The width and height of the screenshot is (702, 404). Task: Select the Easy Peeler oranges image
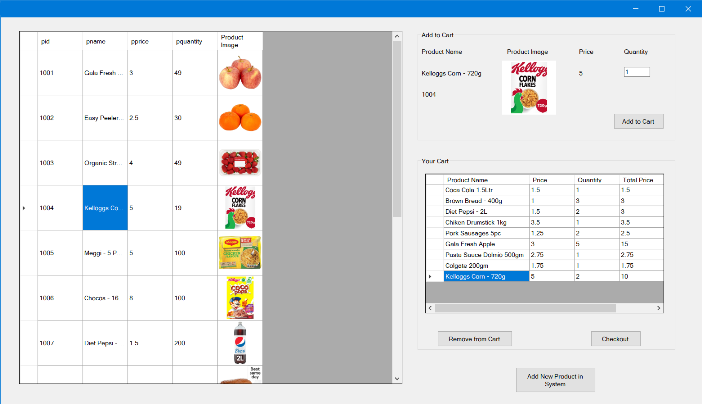239,118
